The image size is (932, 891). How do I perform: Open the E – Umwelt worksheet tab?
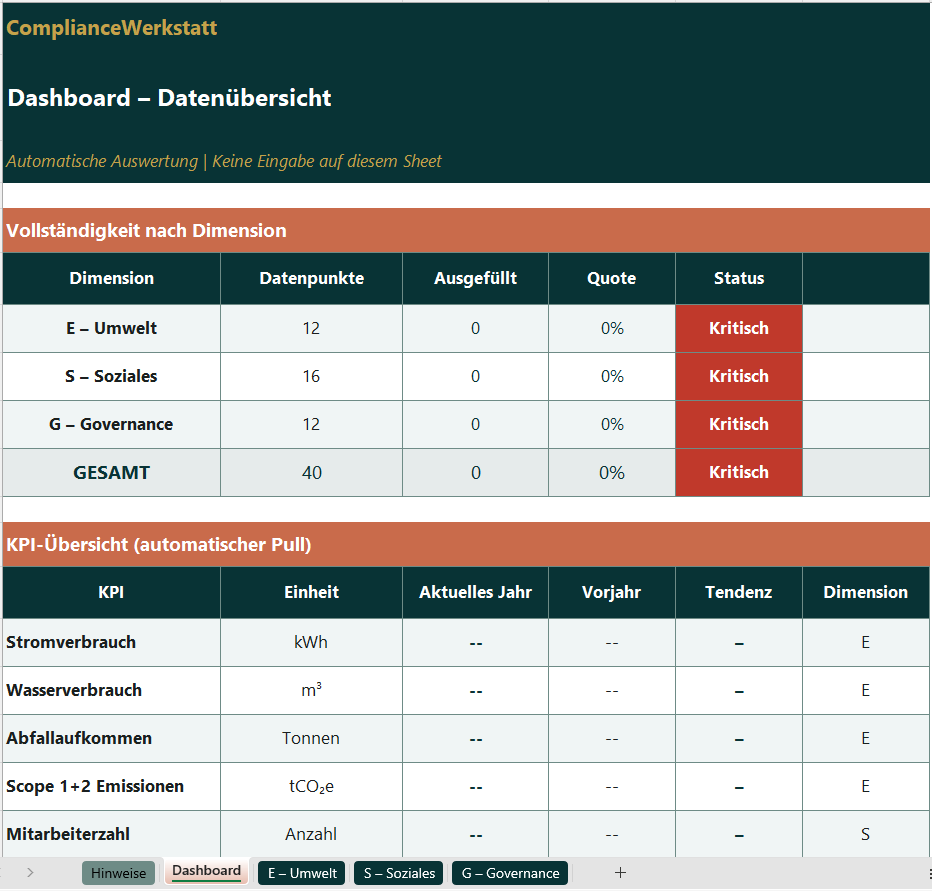tap(300, 872)
